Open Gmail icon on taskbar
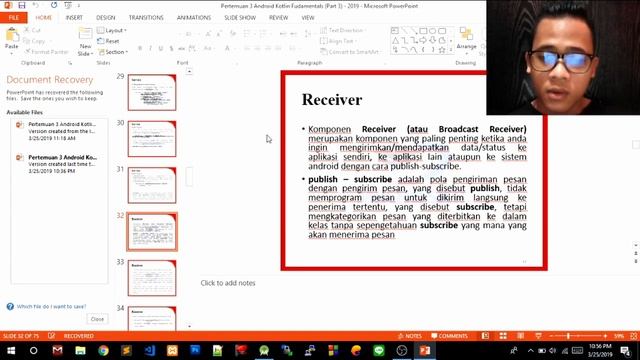Screen dimensions: 640x360 click(x=58, y=351)
